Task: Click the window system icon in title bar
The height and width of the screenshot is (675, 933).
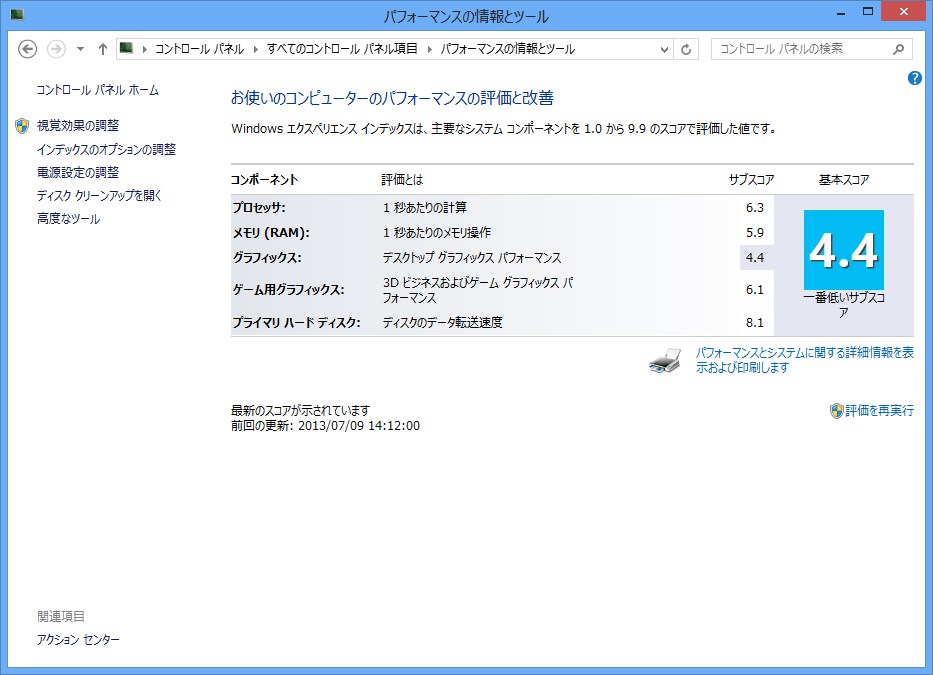Action: pos(17,14)
